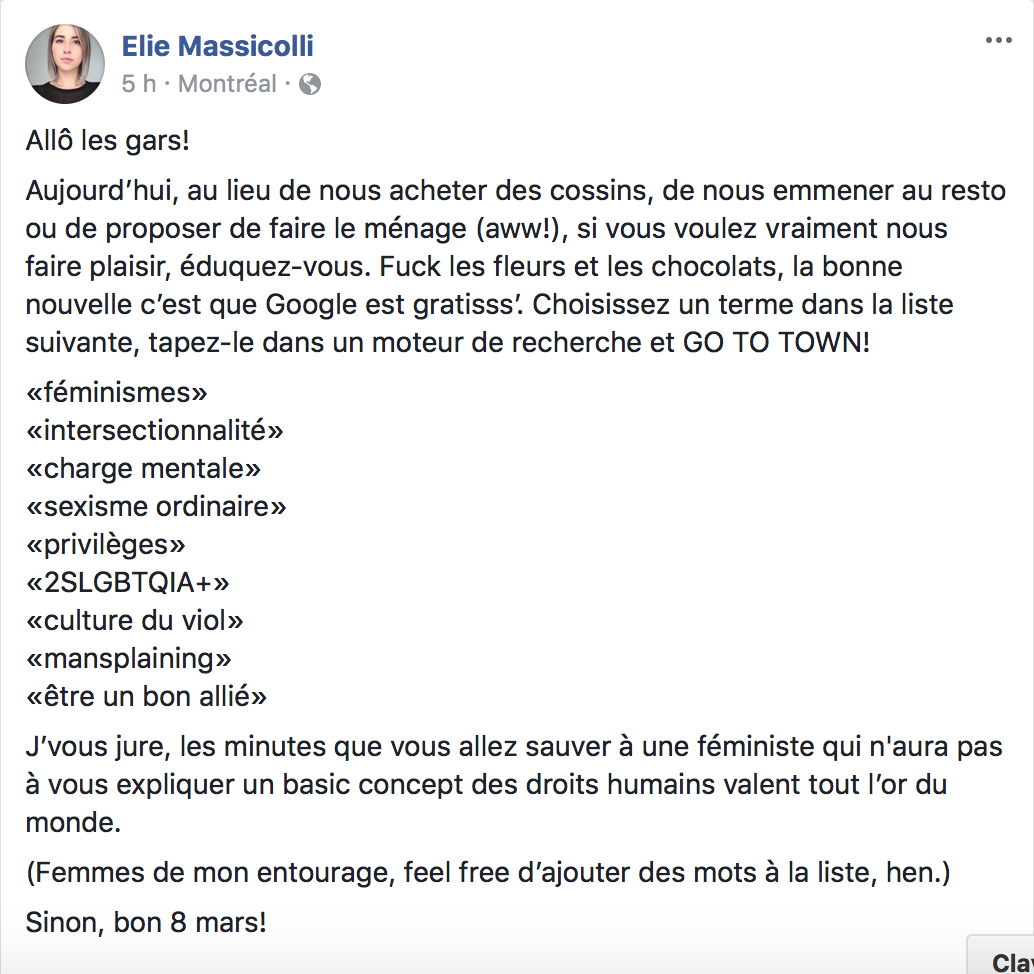
Task: Click the term «culture du viol»
Action: [x=135, y=621]
